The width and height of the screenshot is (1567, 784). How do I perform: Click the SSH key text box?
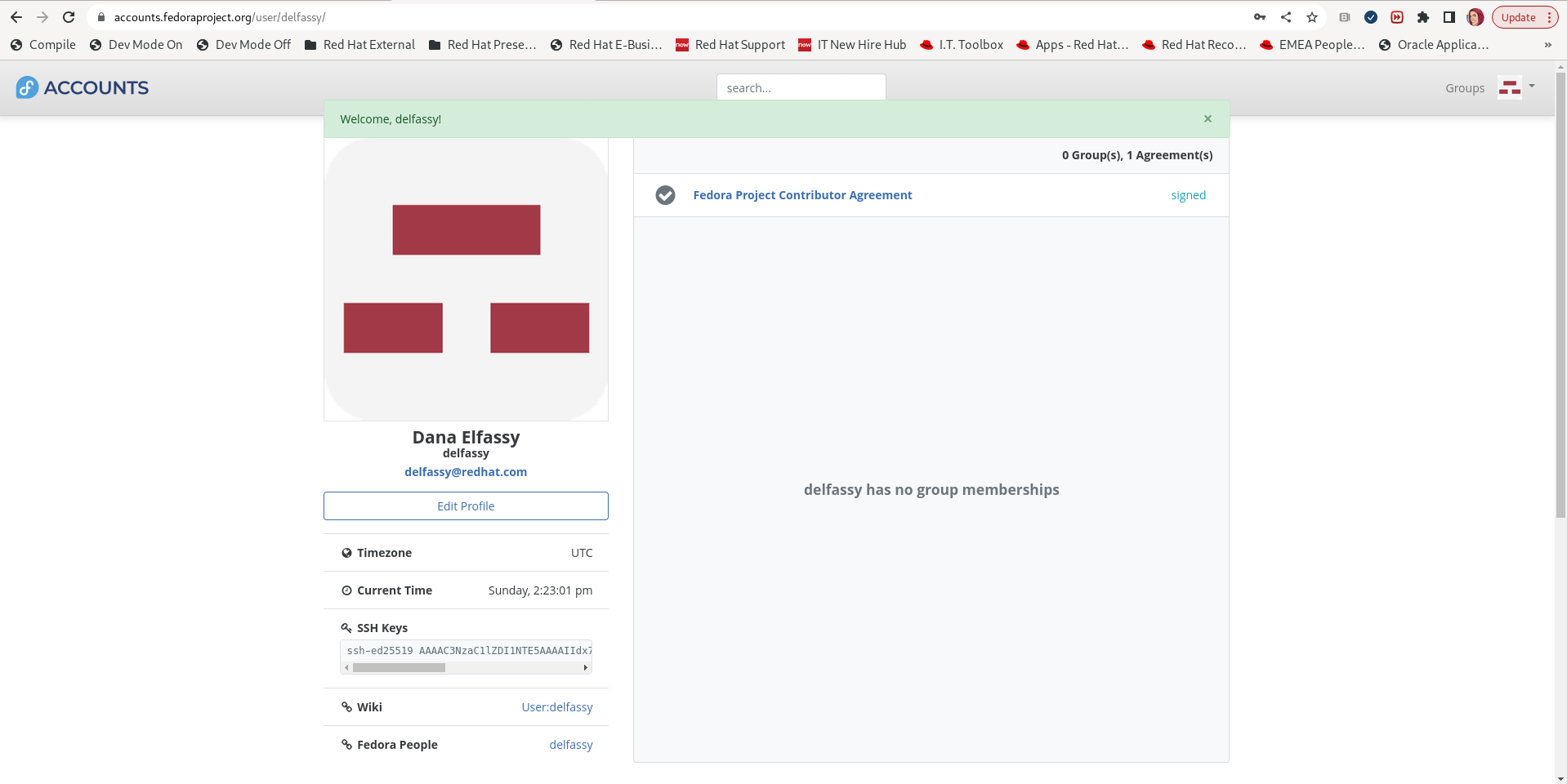click(466, 651)
